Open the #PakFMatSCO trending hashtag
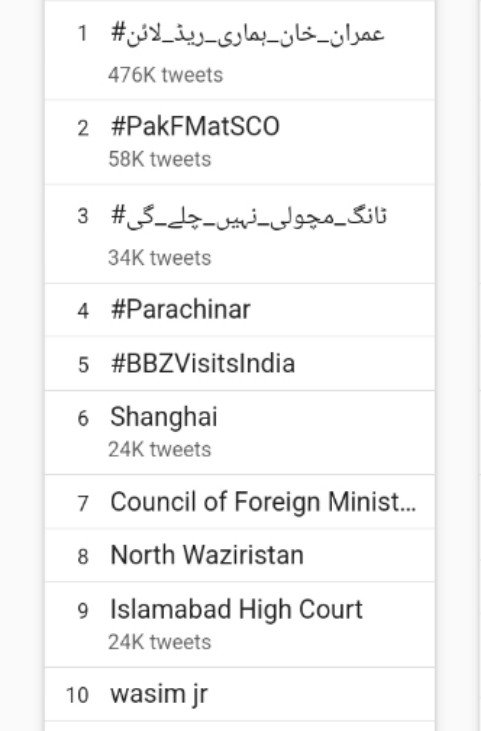 tap(240, 142)
